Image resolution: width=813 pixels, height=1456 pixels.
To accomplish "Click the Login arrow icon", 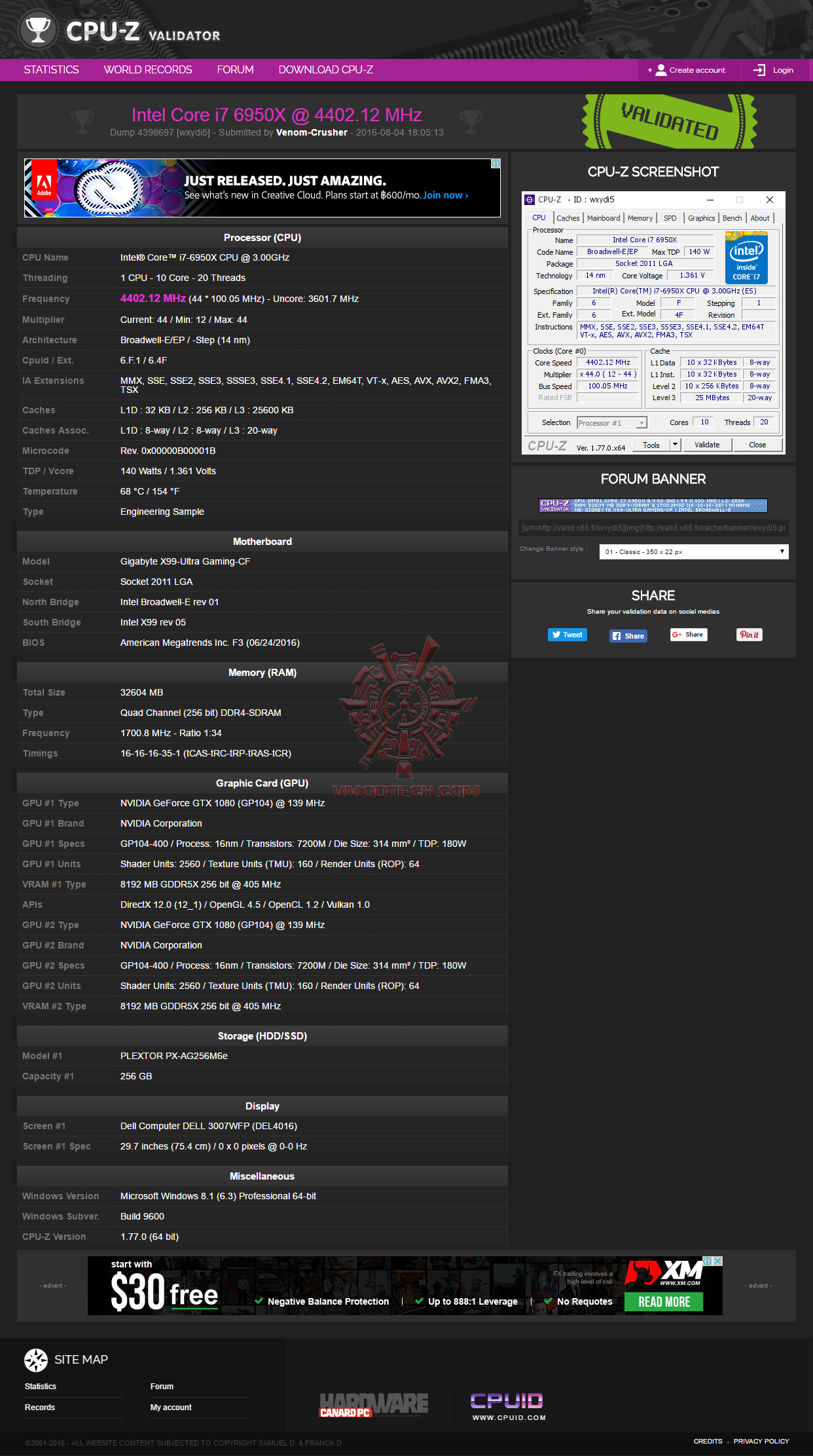I will coord(759,70).
